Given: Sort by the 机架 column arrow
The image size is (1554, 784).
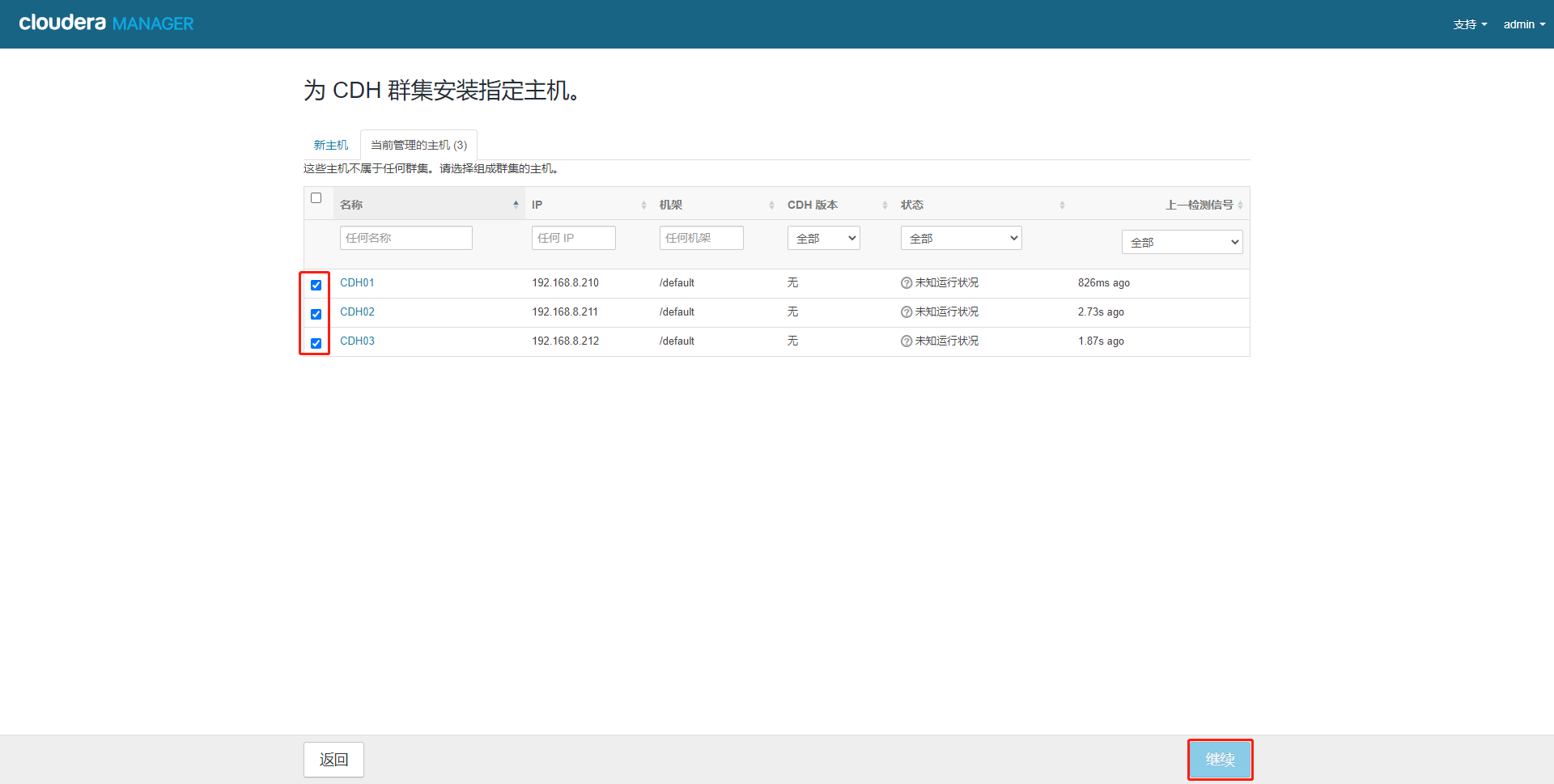Looking at the screenshot, I should [771, 205].
